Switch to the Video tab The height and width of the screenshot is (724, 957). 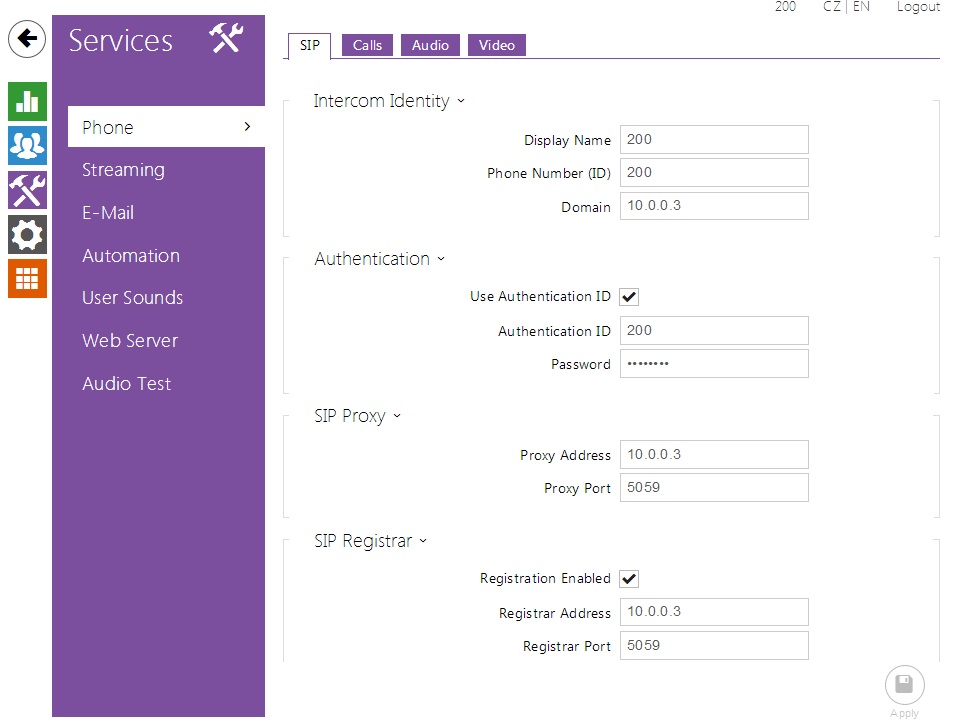pos(496,45)
